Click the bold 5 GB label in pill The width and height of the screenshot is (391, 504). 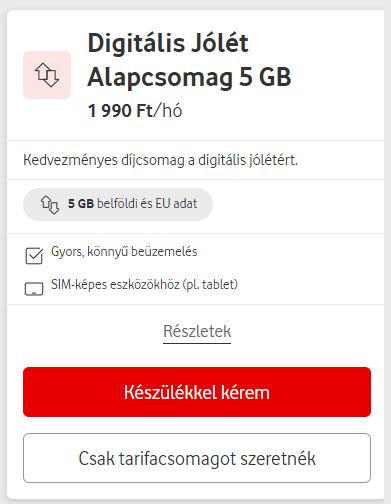coord(81,204)
